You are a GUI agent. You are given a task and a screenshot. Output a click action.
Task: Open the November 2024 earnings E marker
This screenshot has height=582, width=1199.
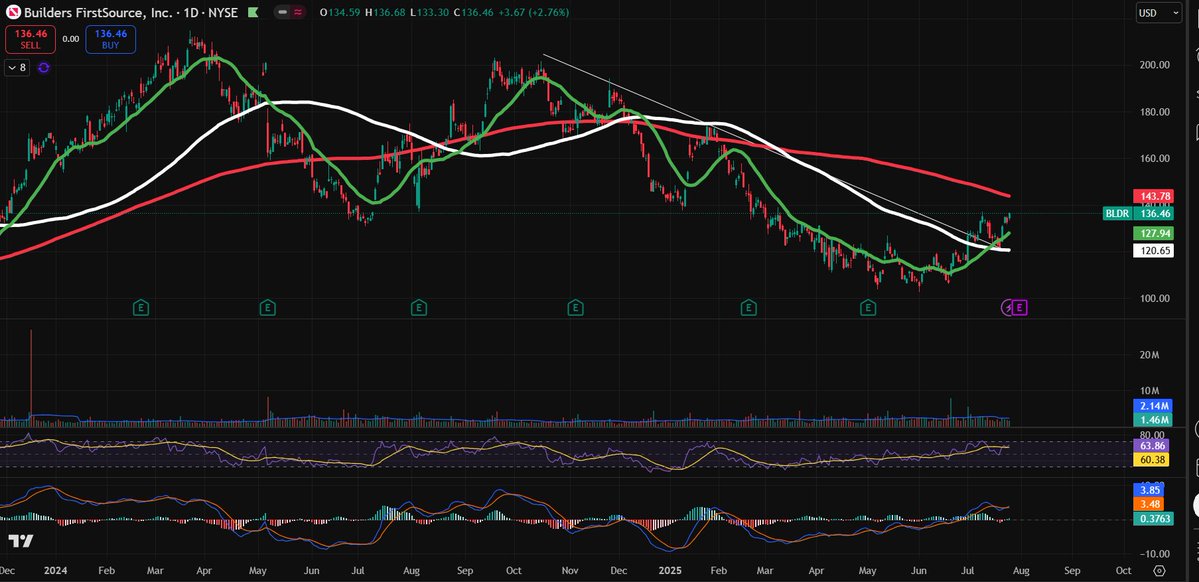coord(575,307)
